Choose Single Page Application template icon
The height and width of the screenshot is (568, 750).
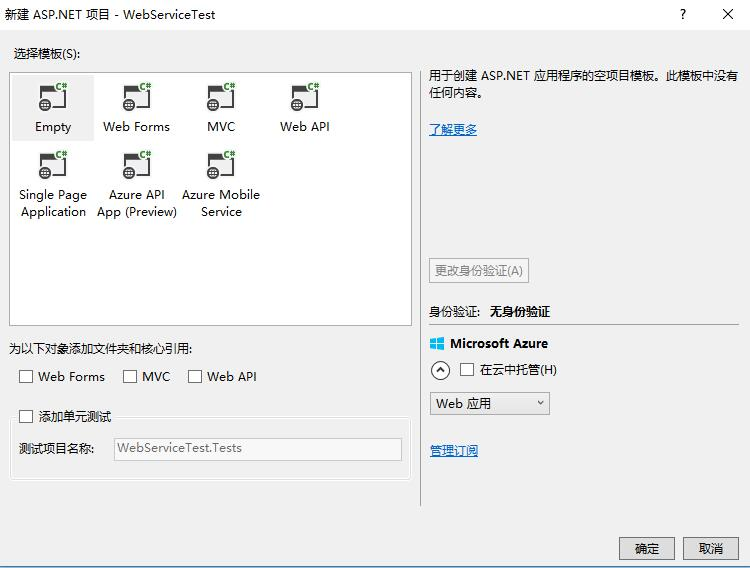click(x=53, y=164)
